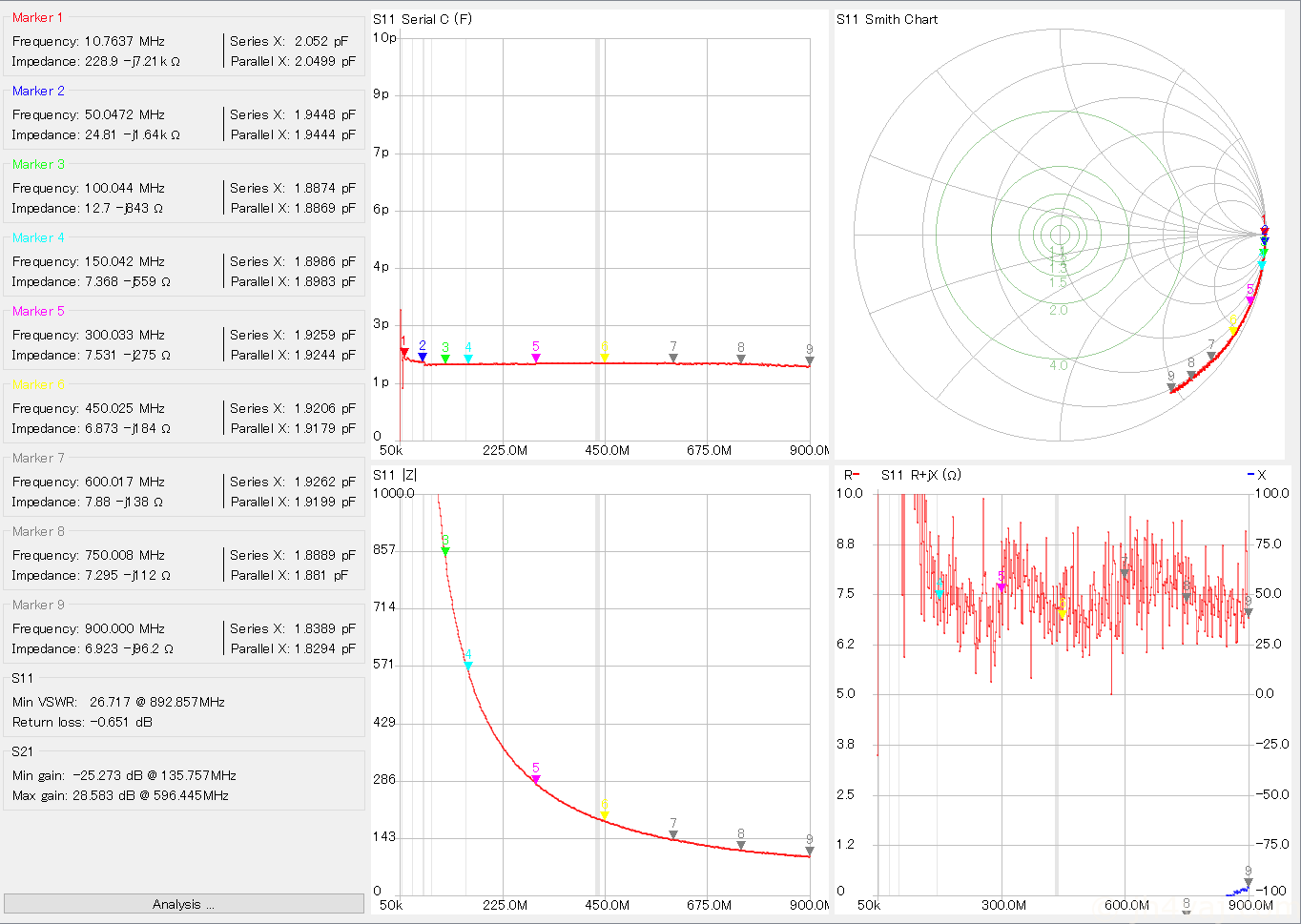Pick marker 3 triangle in Serial C chart
The height and width of the screenshot is (924, 1301).
(x=445, y=359)
